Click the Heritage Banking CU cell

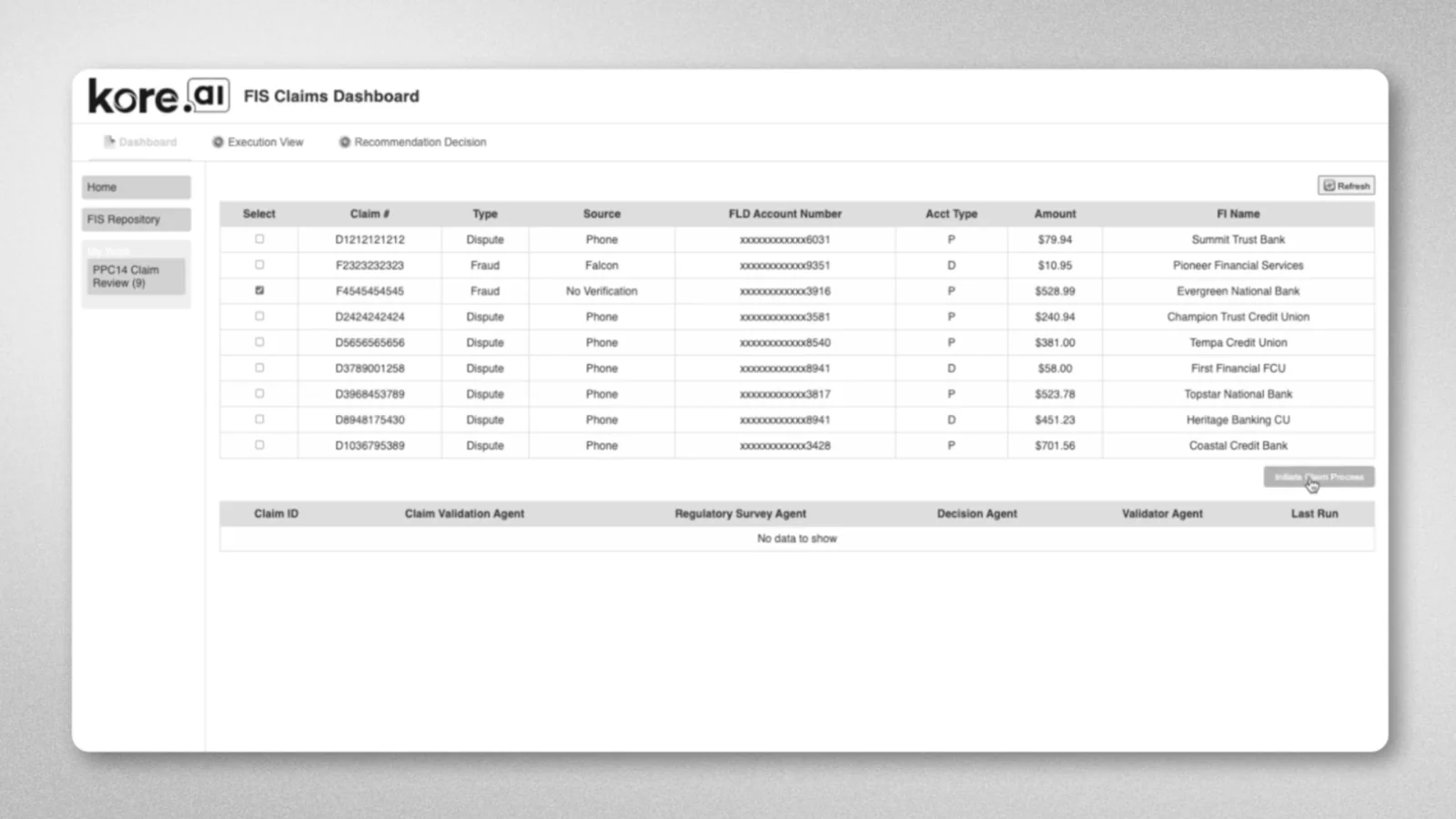coord(1239,420)
